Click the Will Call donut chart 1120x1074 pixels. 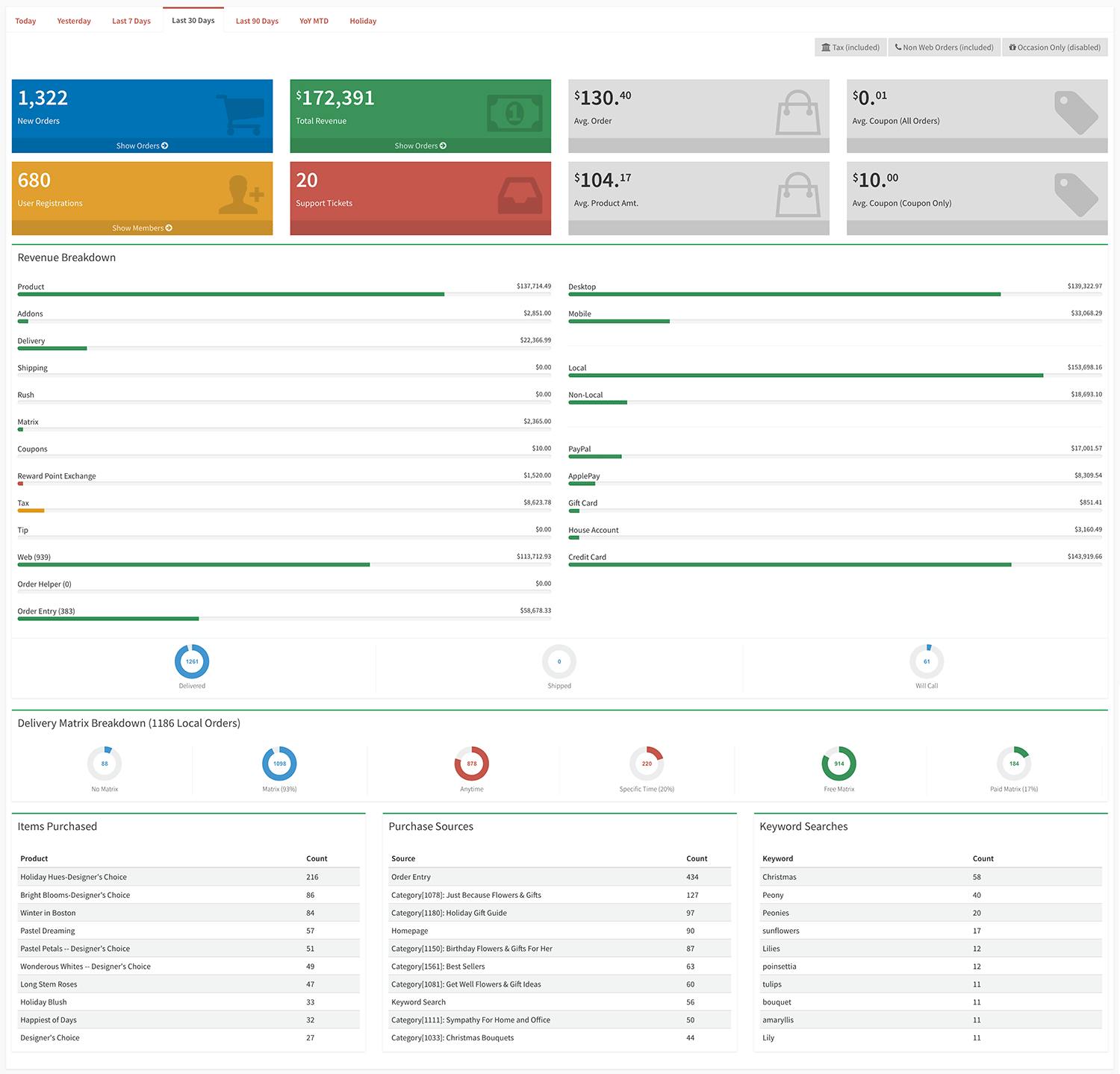(927, 661)
